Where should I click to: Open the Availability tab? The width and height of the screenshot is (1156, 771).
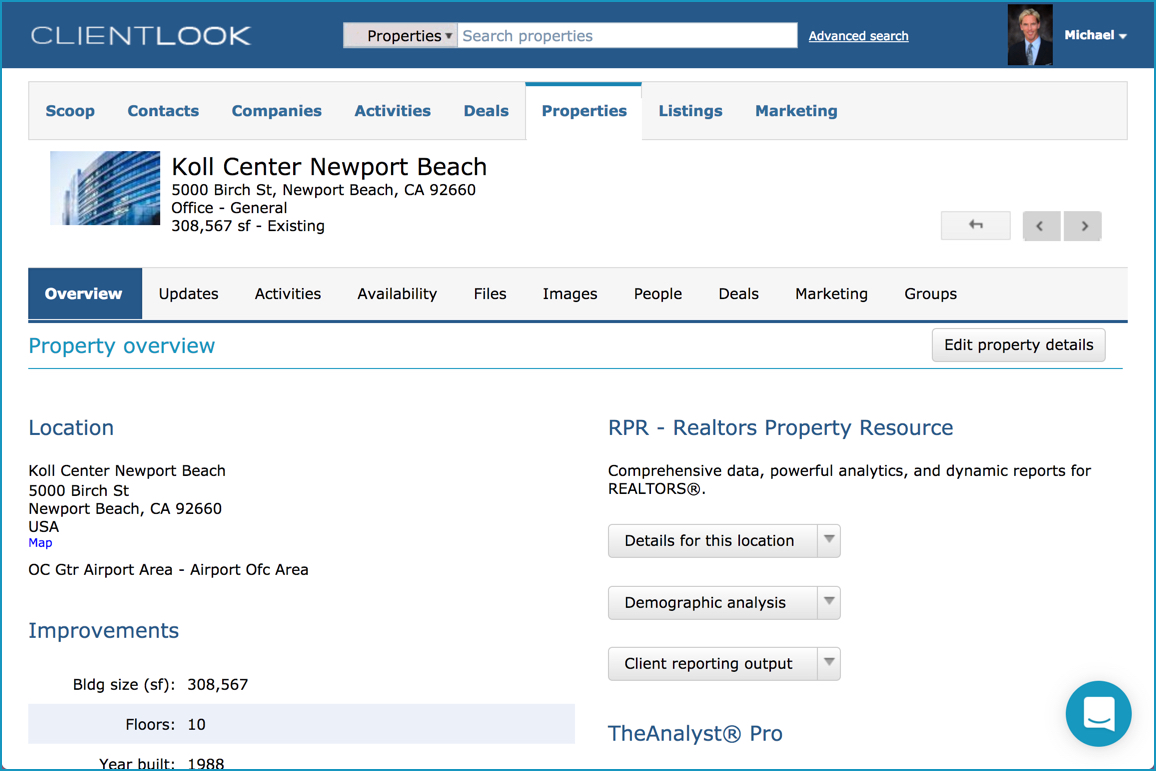pyautogui.click(x=397, y=293)
